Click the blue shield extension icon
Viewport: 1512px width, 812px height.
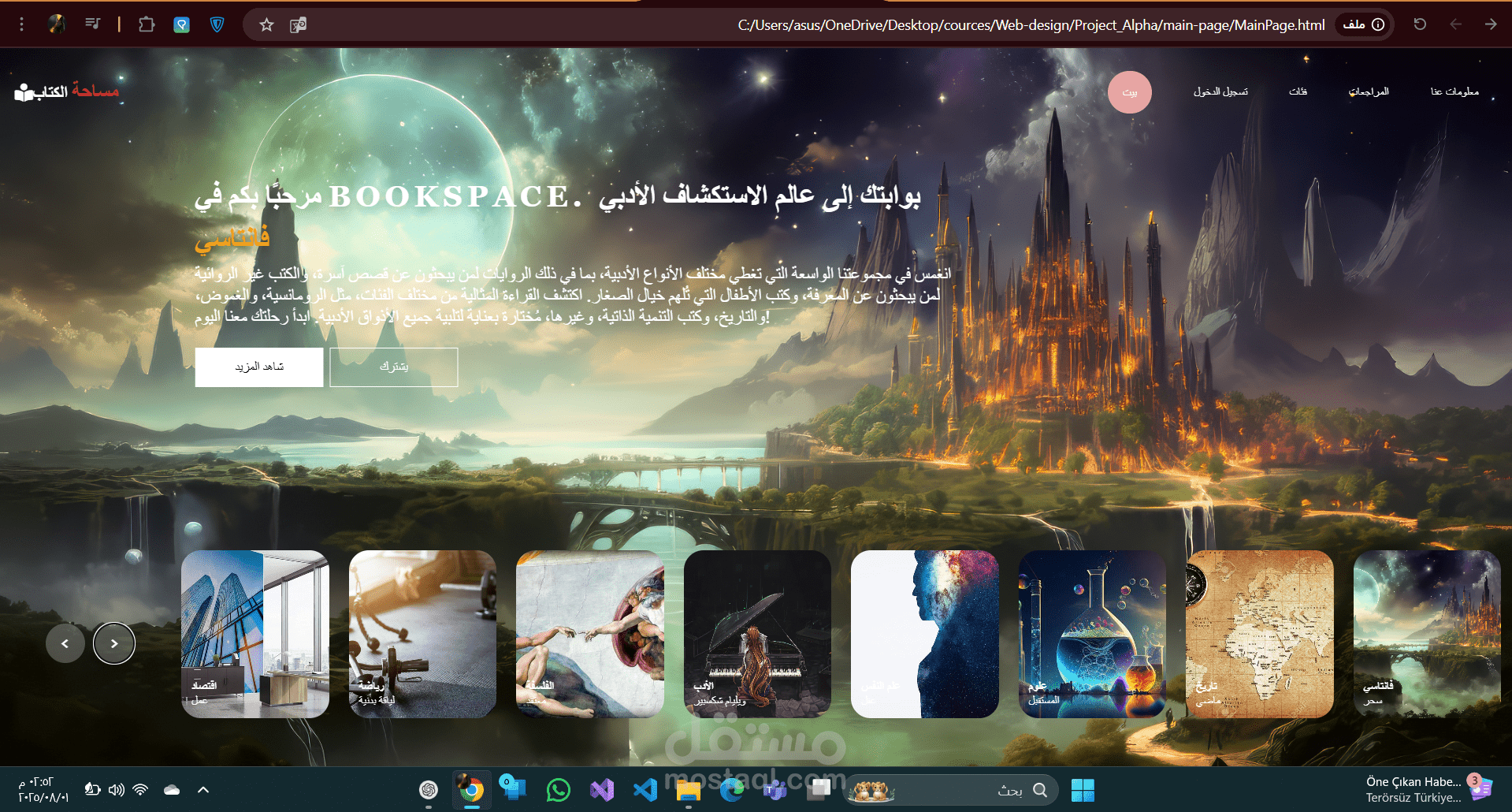coord(217,24)
